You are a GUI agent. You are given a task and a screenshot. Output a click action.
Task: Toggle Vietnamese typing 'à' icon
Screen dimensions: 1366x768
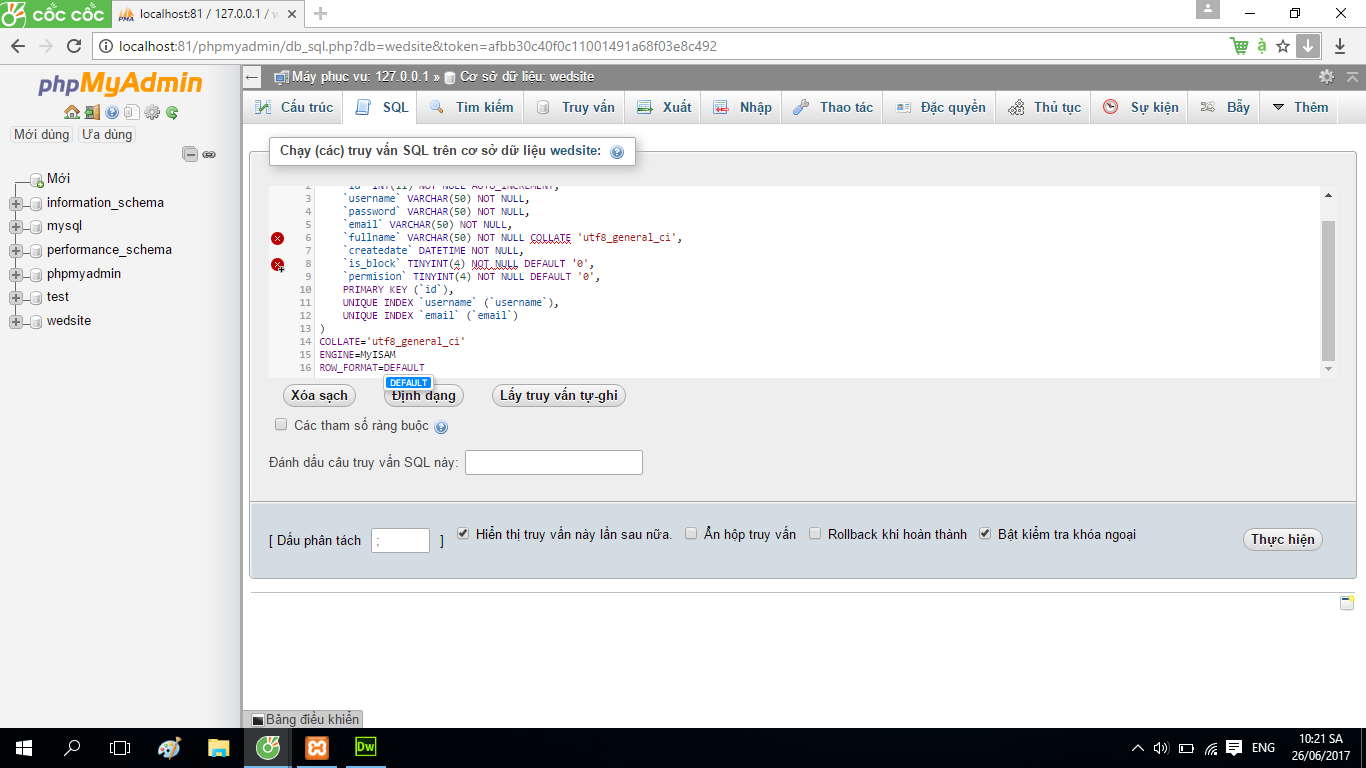tap(1262, 46)
